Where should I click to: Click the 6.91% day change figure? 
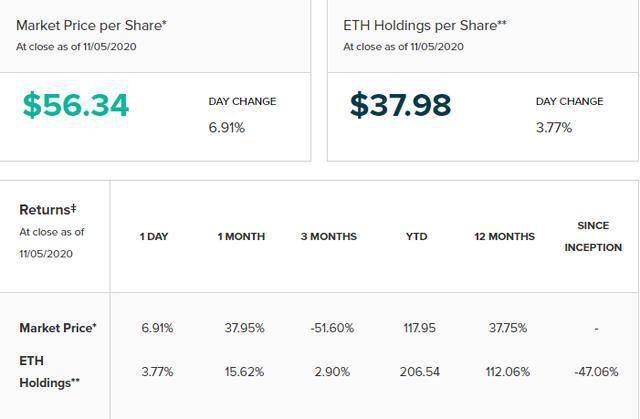point(227,128)
